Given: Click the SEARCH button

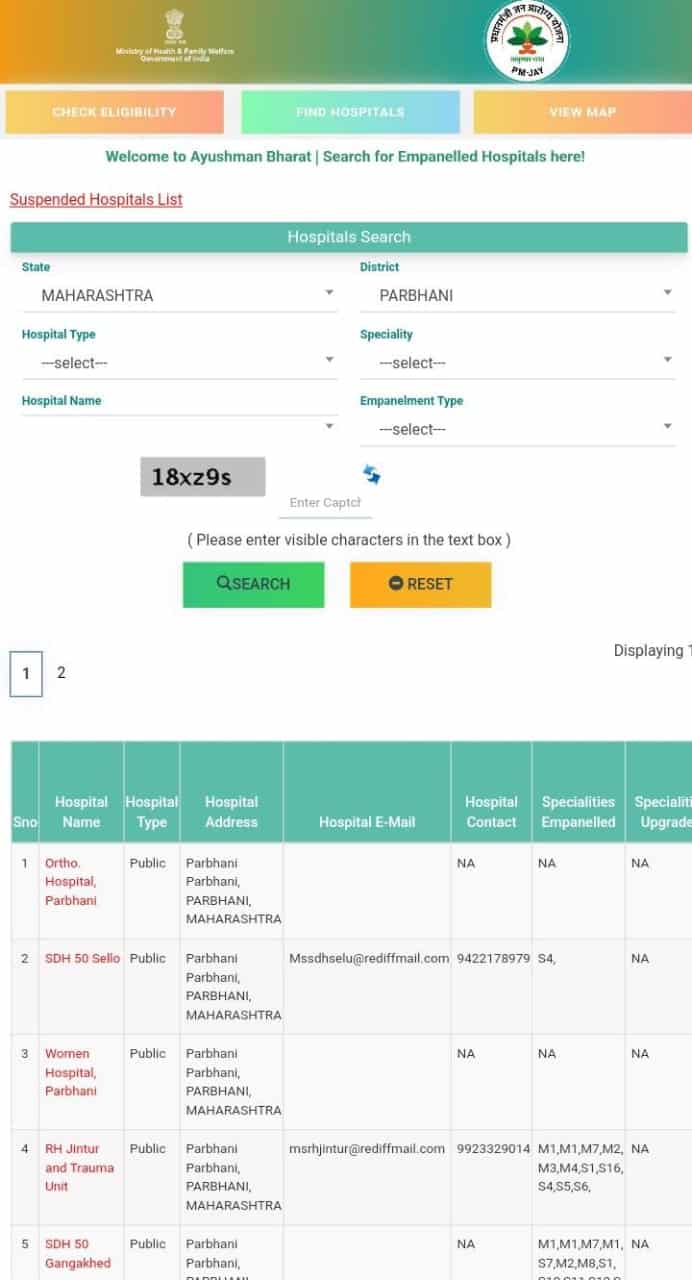Looking at the screenshot, I should click(x=253, y=584).
